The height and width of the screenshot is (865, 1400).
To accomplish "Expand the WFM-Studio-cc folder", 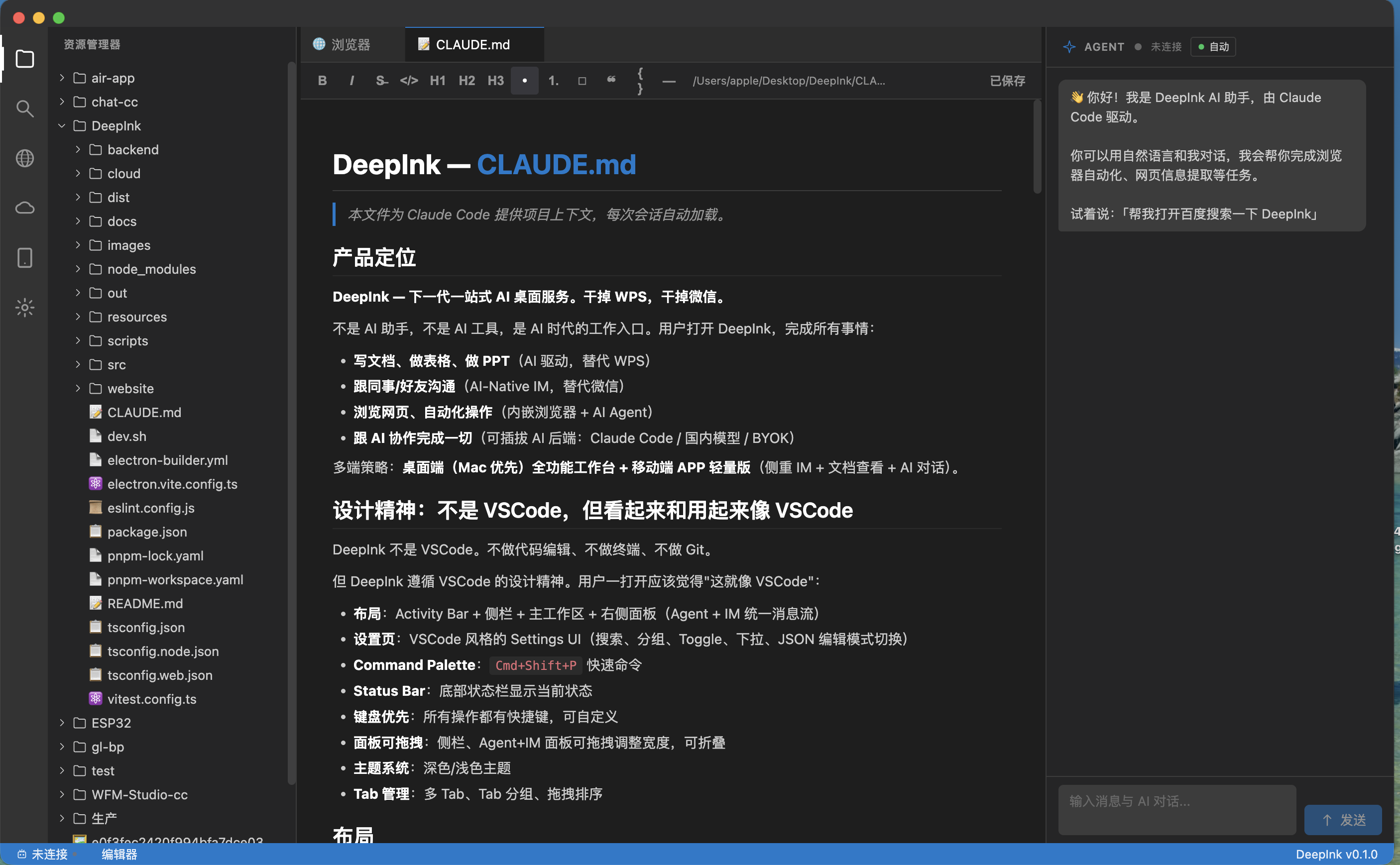I will (x=62, y=794).
